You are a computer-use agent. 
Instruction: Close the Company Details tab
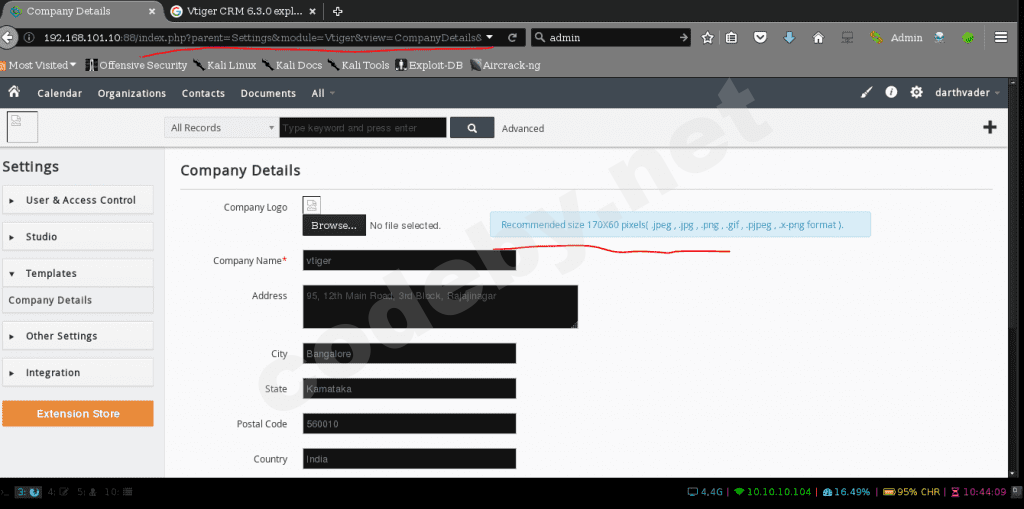click(x=152, y=11)
